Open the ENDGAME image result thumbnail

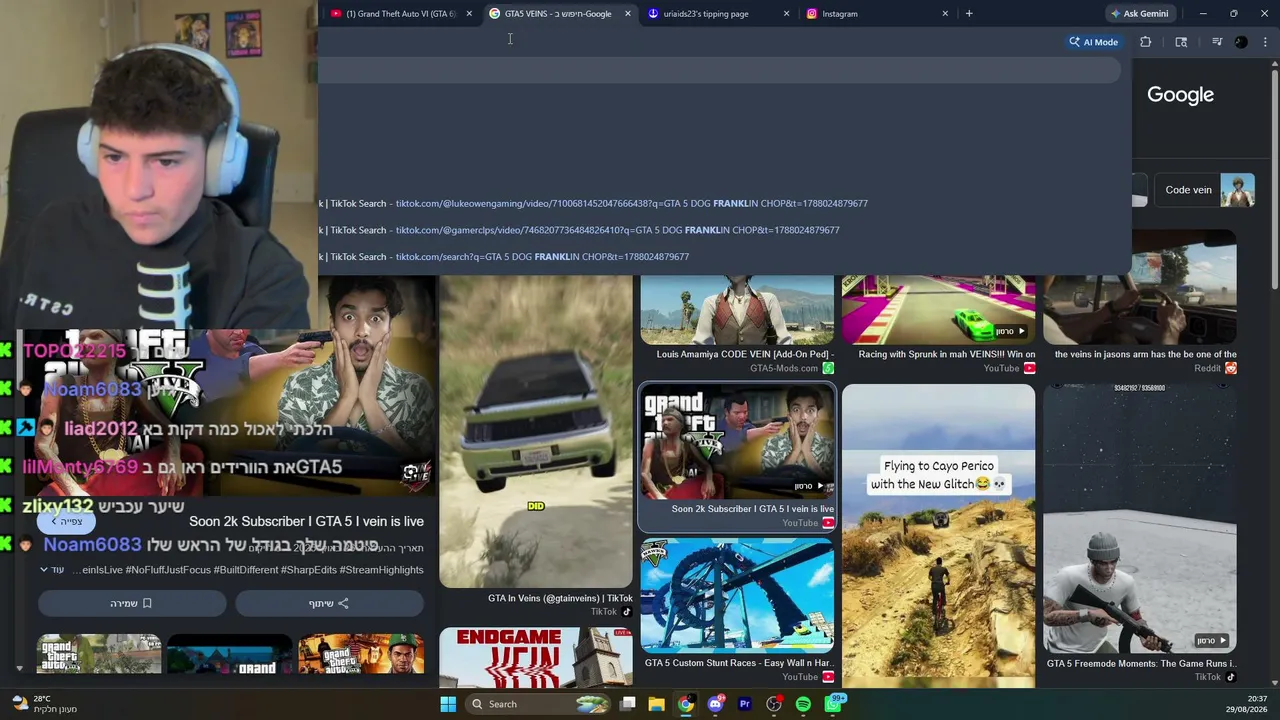[536, 658]
